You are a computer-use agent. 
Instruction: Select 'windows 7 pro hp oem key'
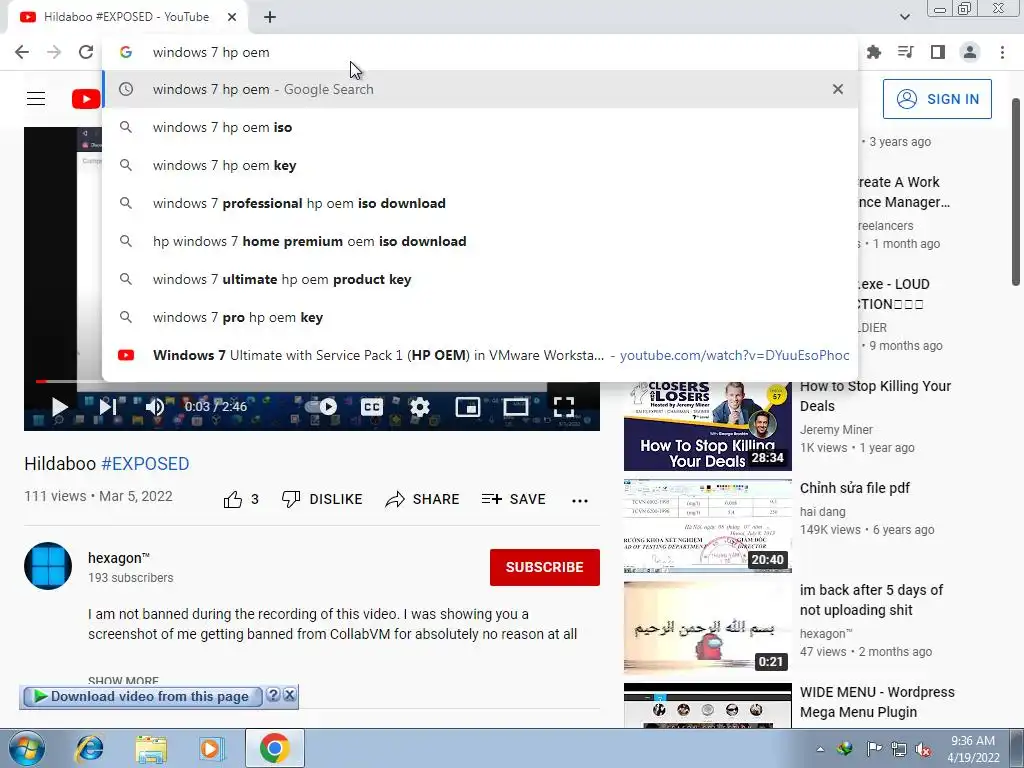click(x=480, y=317)
